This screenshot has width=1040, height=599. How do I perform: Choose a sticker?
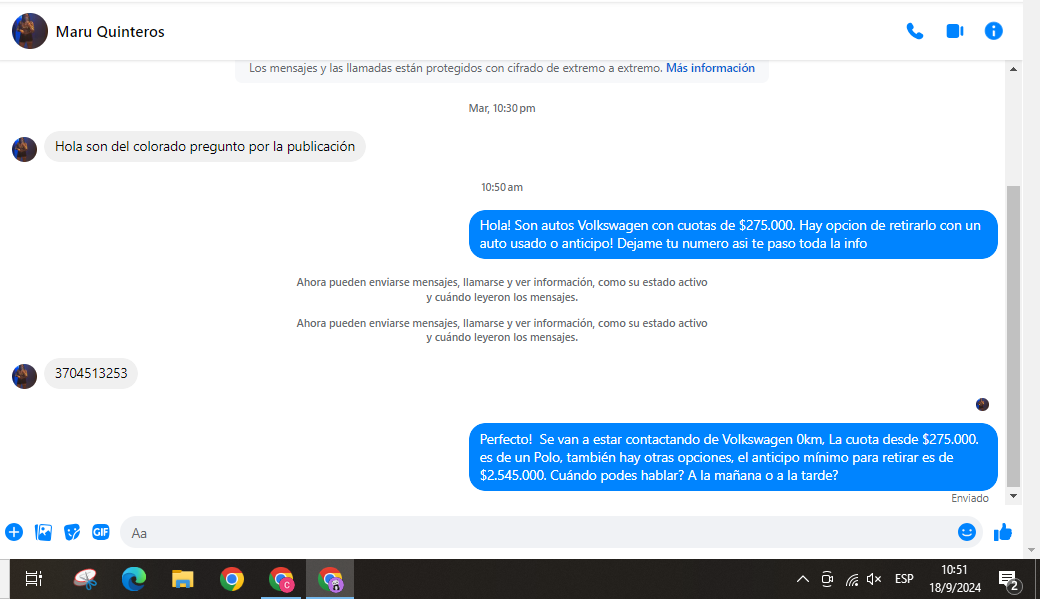pos(72,532)
